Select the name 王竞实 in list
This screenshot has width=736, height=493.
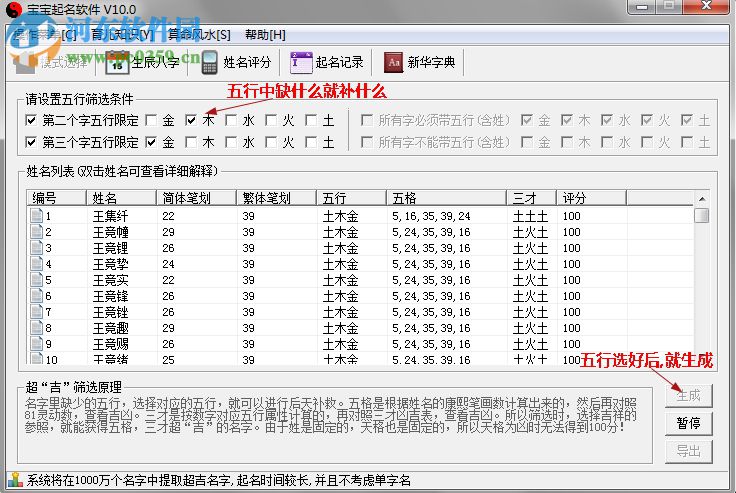(x=110, y=280)
